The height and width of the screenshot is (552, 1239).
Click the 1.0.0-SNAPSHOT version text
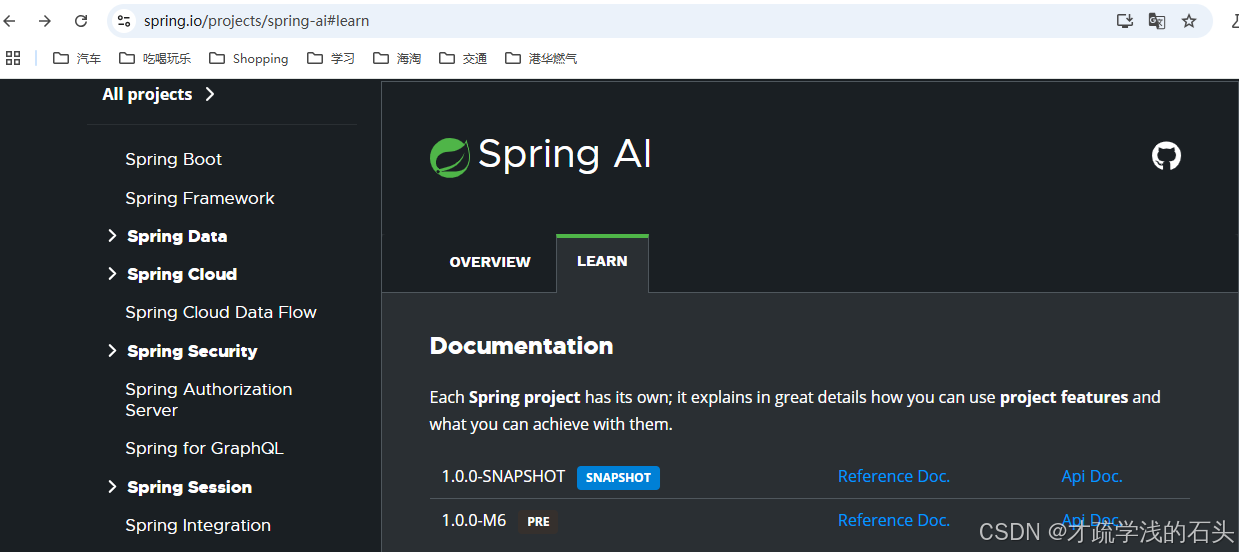coord(503,476)
